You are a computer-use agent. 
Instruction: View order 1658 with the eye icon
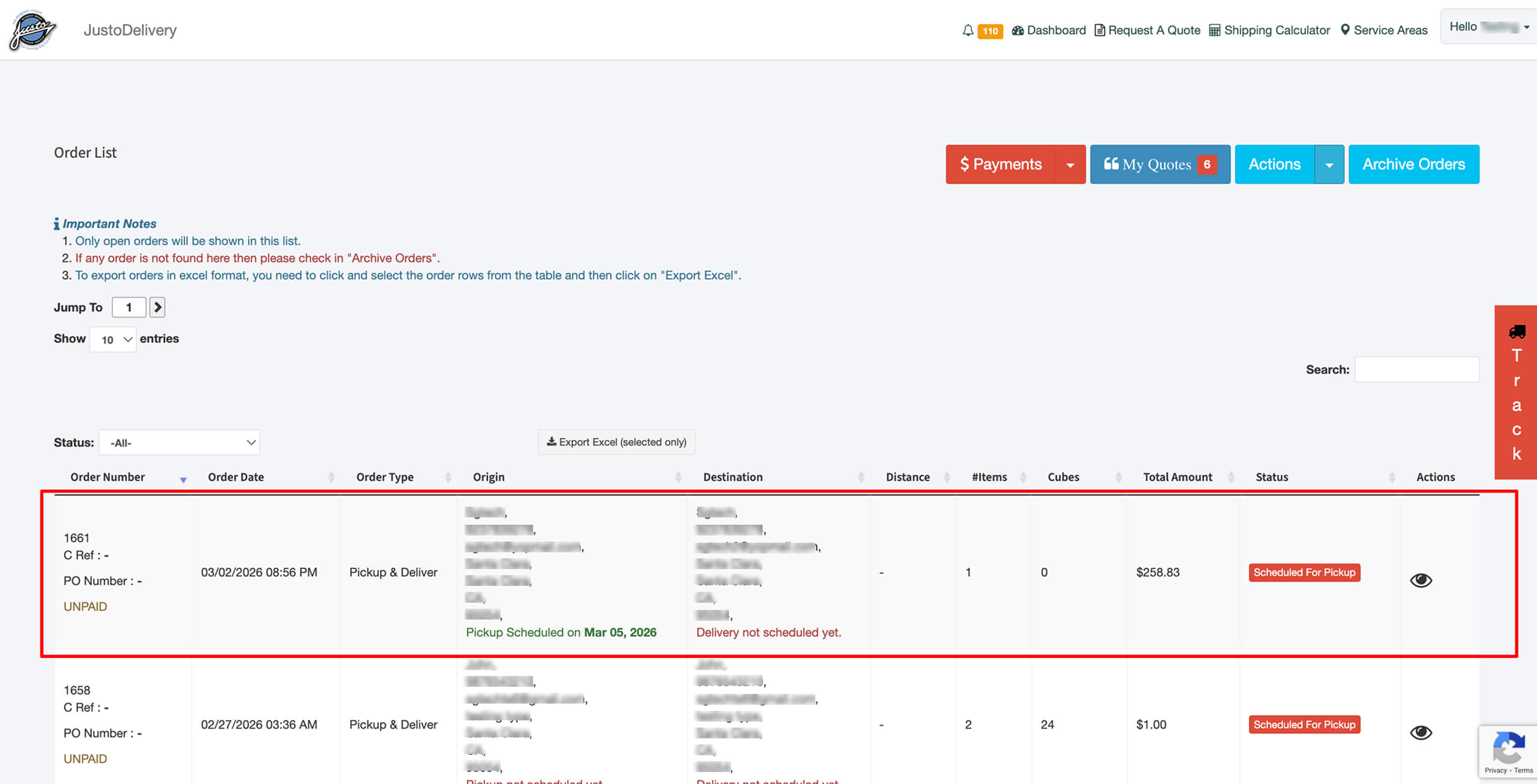(x=1421, y=732)
